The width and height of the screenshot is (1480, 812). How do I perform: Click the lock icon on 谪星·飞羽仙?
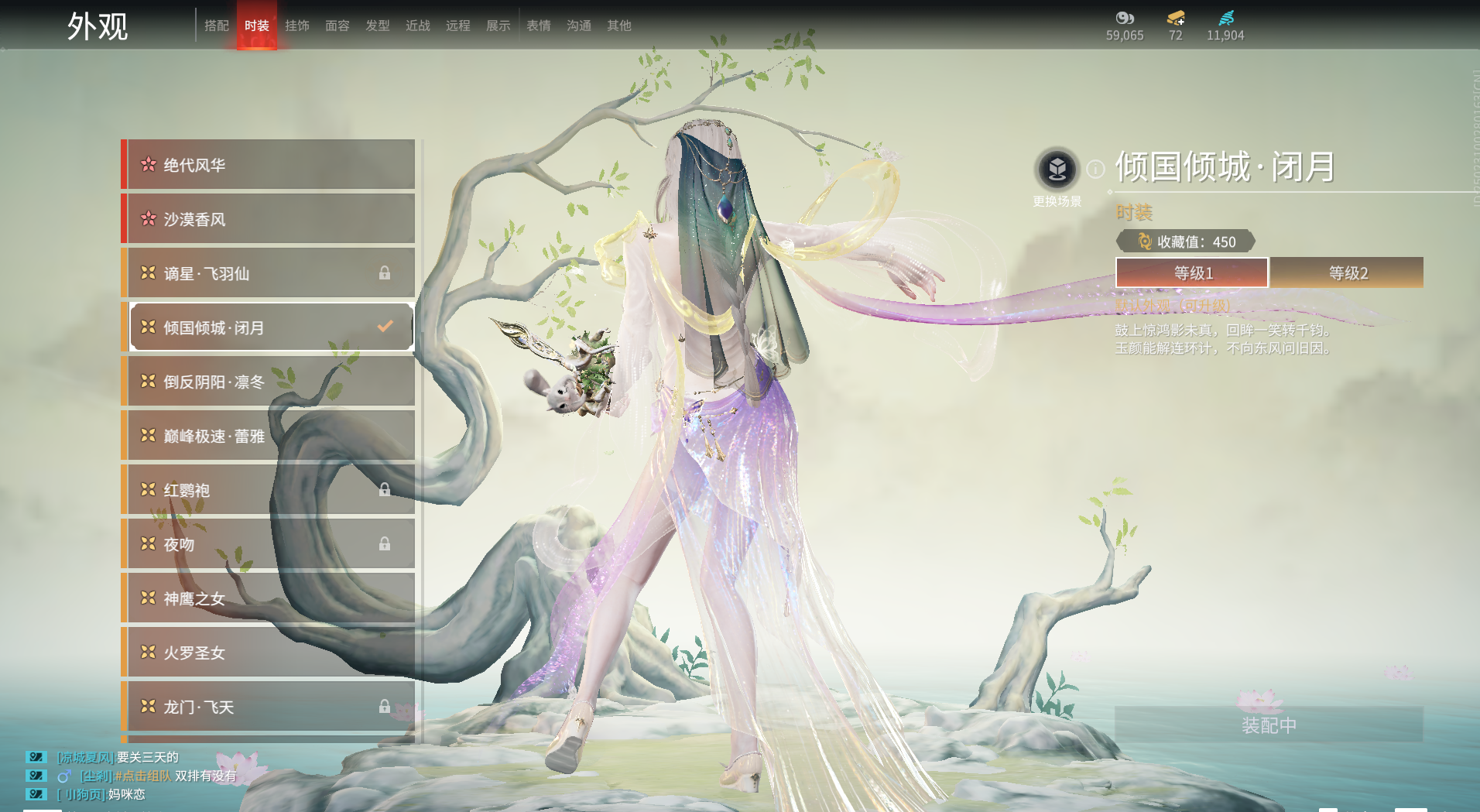click(385, 273)
